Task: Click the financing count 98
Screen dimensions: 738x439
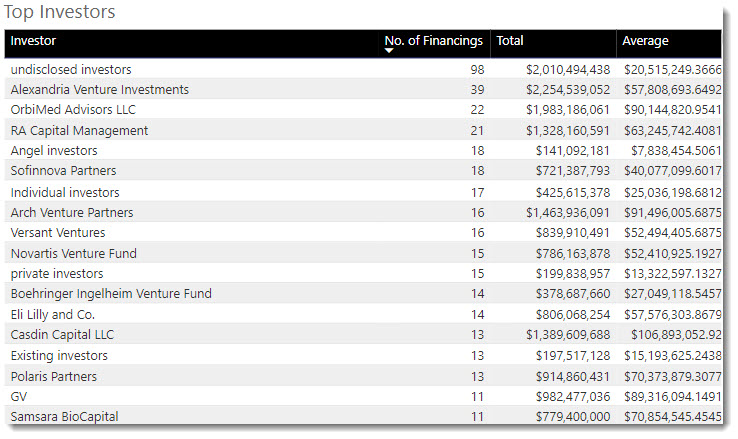Action: coord(477,70)
